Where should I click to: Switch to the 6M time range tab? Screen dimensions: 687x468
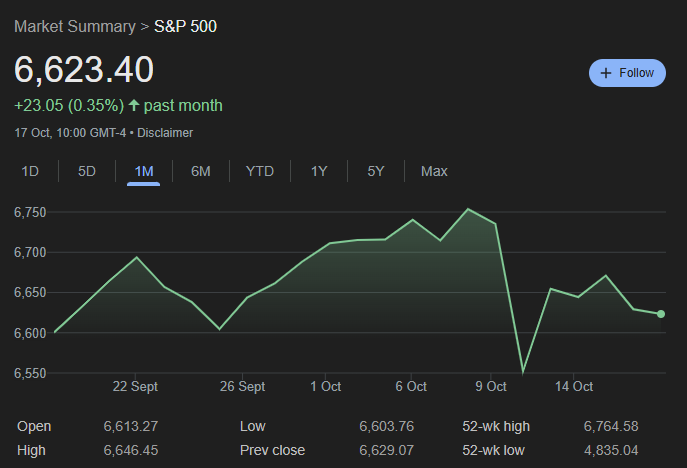coord(201,171)
